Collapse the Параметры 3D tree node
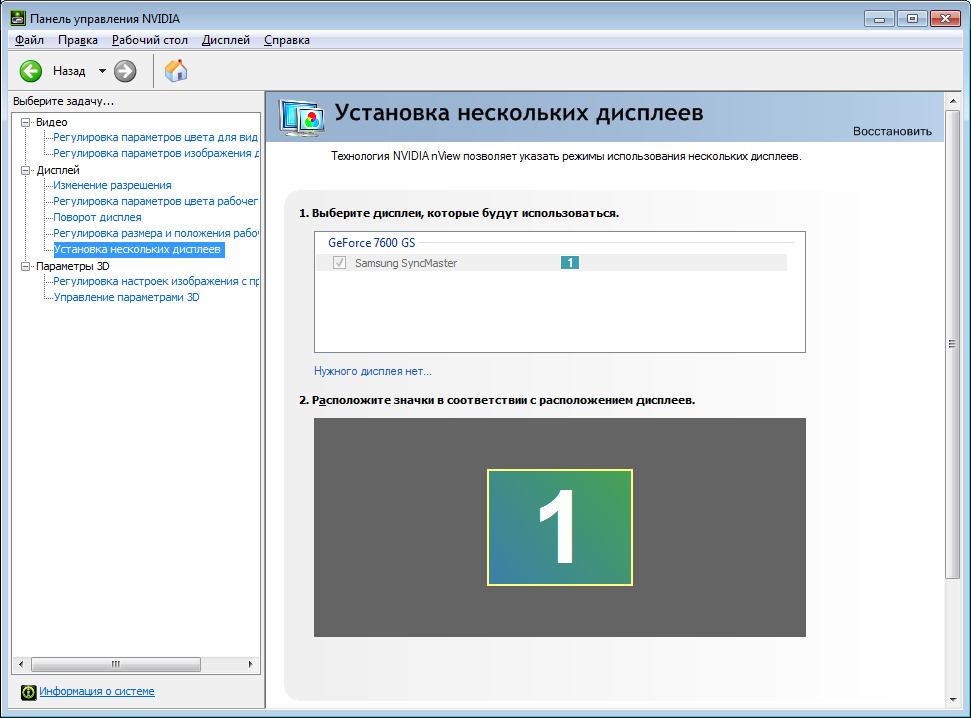This screenshot has height=718, width=971. coord(25,266)
